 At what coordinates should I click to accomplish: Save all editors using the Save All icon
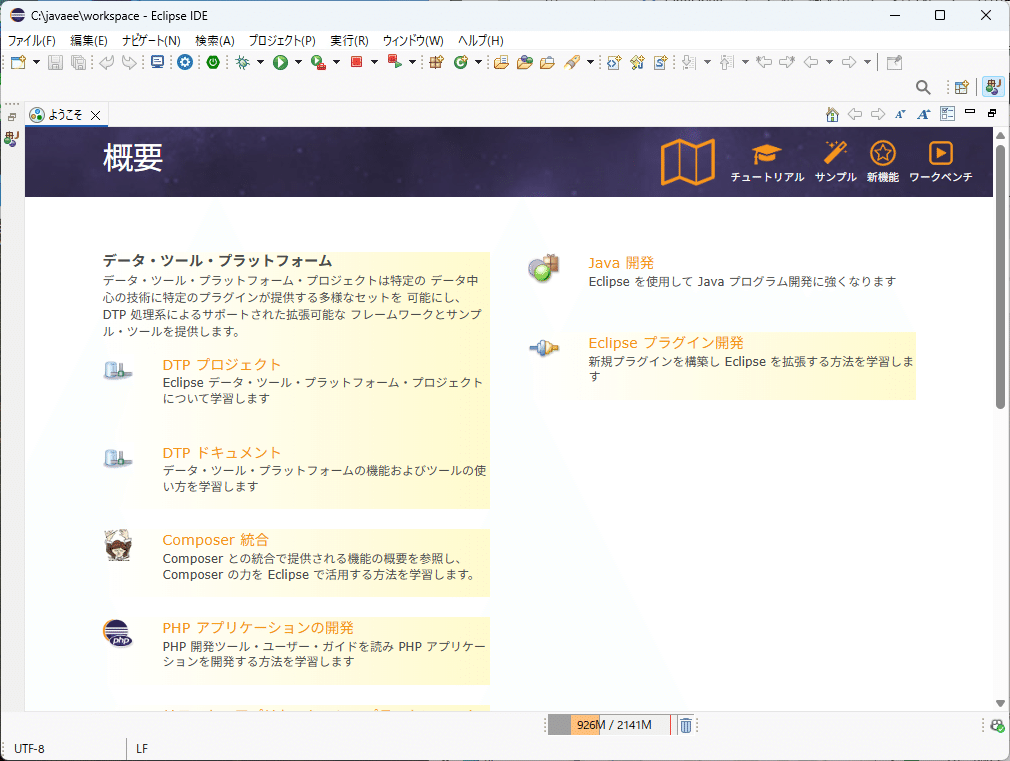coord(77,62)
